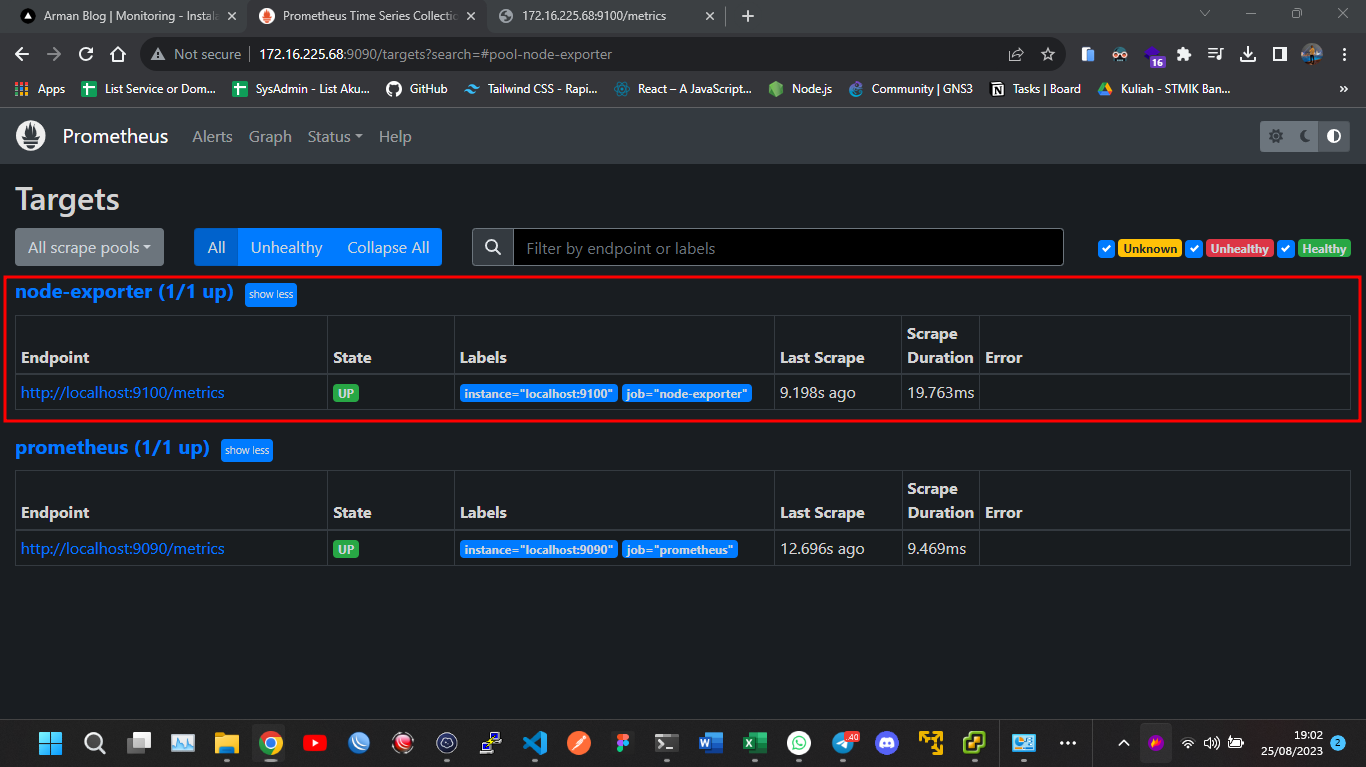Open the Prometheus tray icon
Image resolution: width=1366 pixels, height=767 pixels.
click(x=1156, y=743)
